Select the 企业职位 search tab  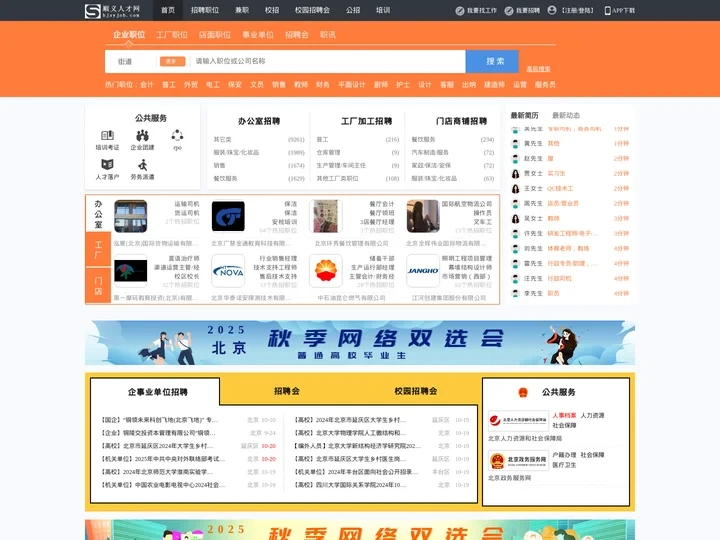pos(129,35)
